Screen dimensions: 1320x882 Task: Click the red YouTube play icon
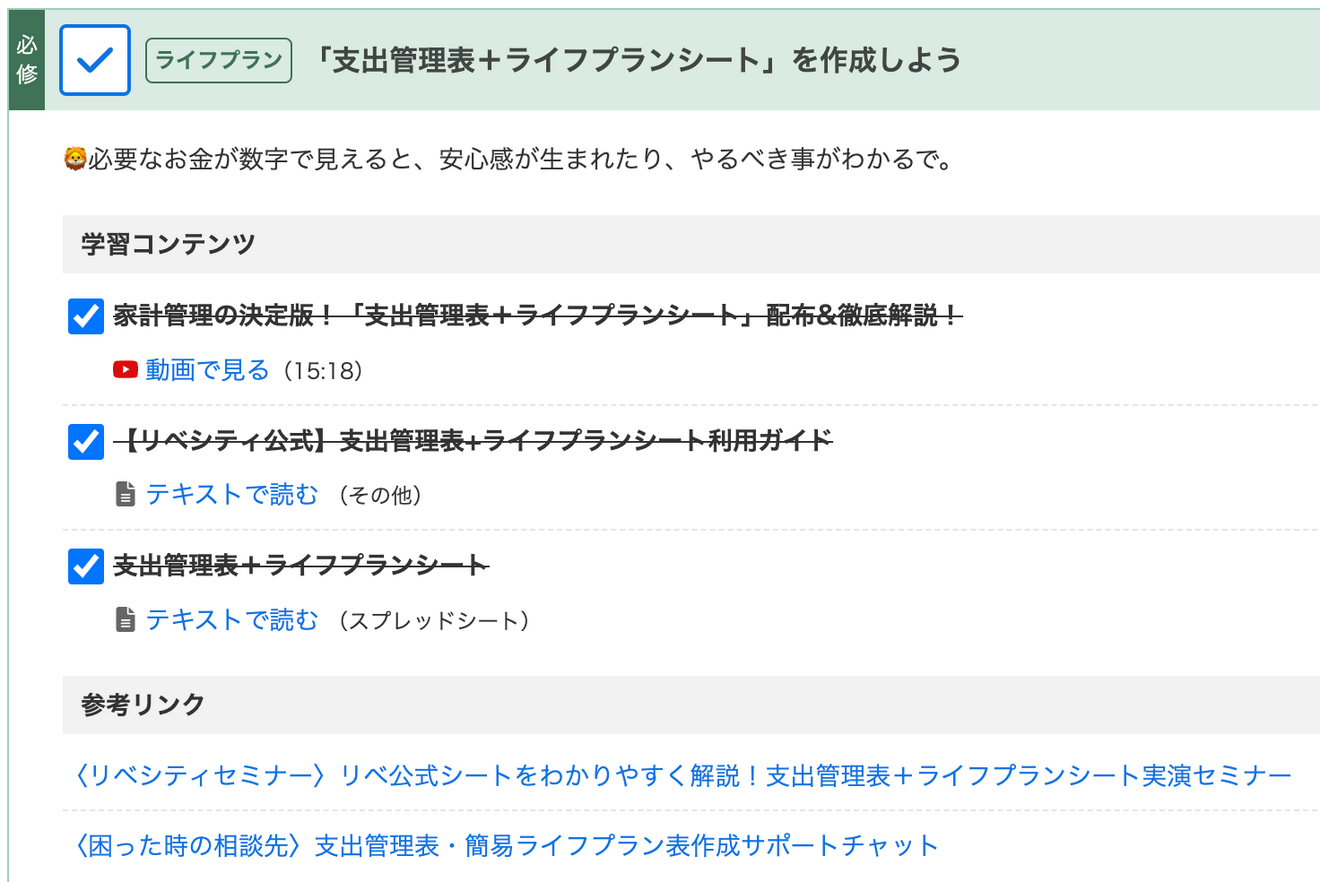tap(125, 370)
